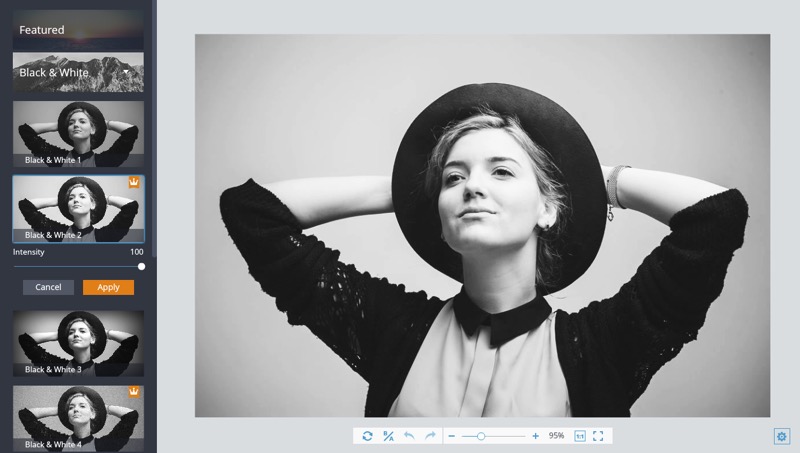
Task: Select the Black & White 3 thumbnail
Action: tap(78, 343)
